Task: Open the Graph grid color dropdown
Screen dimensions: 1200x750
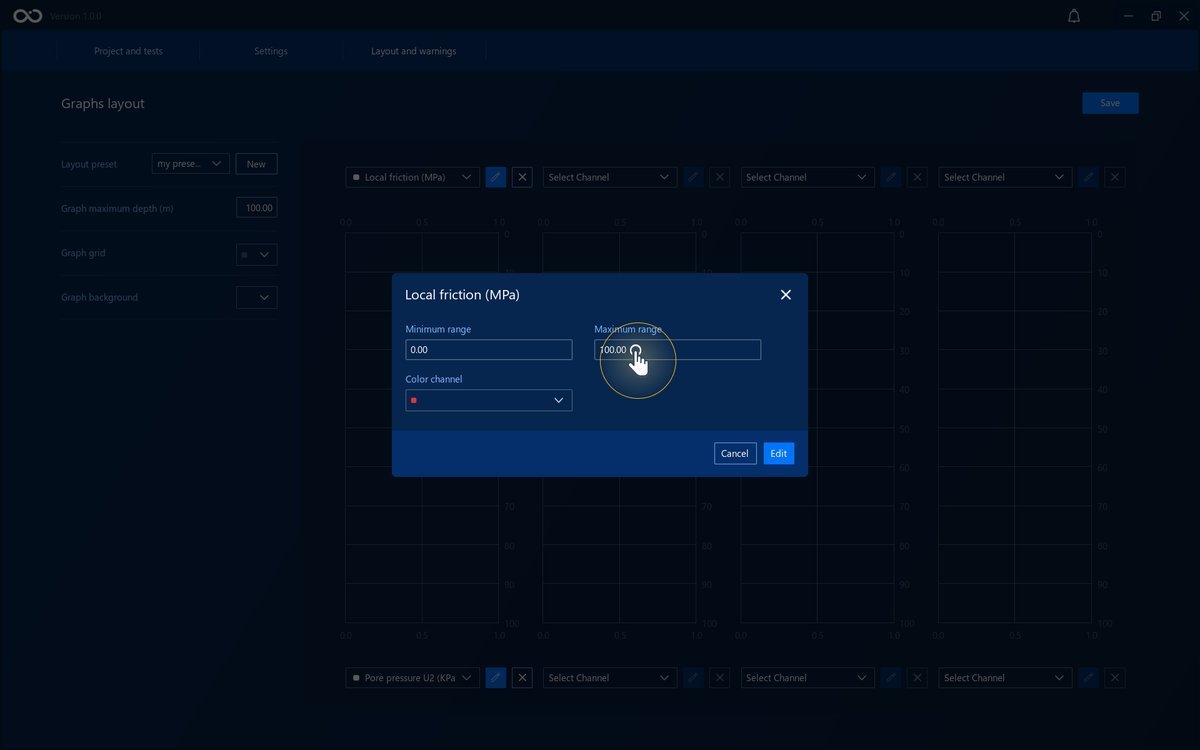Action: coord(257,254)
